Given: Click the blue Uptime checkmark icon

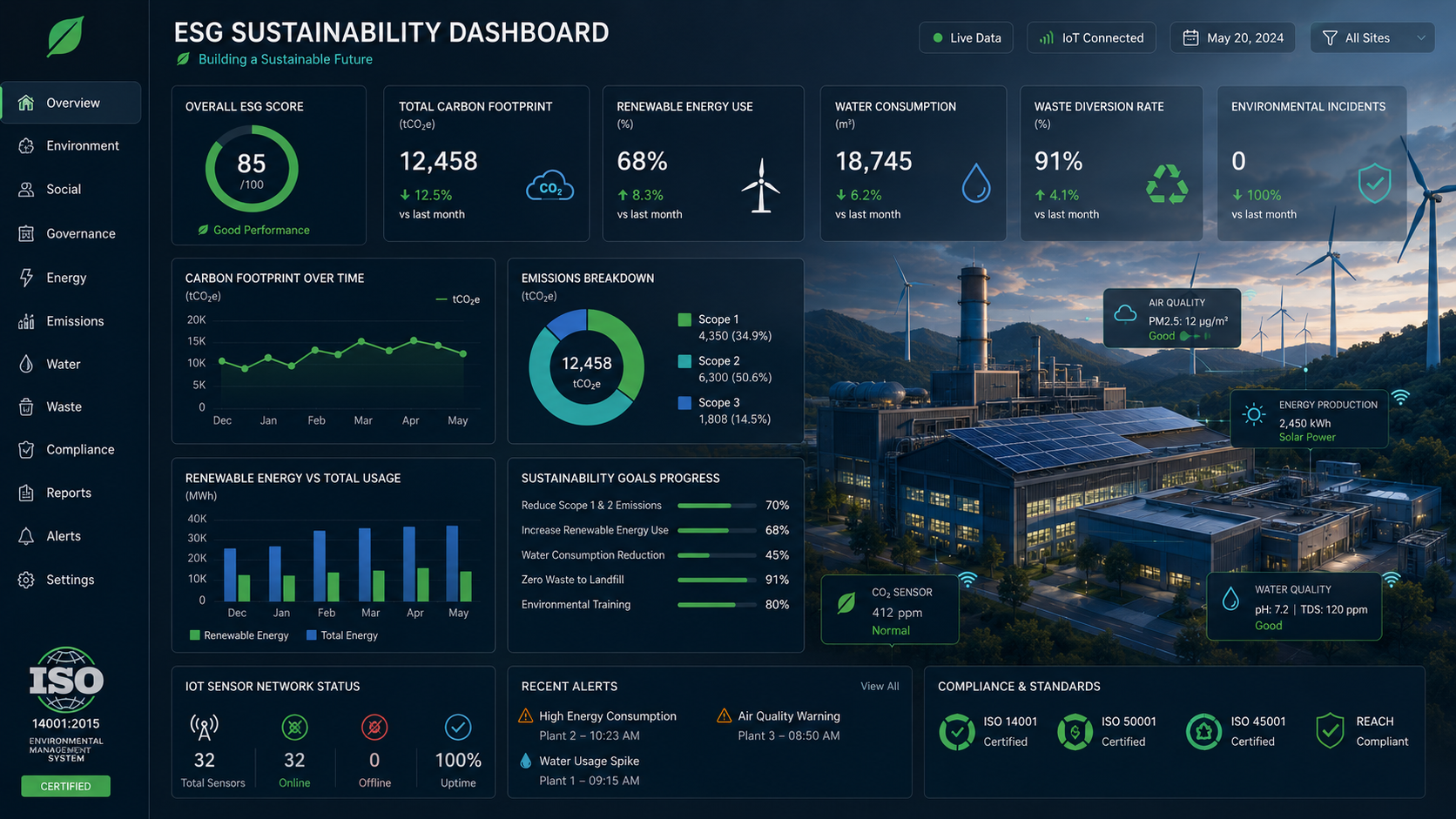Looking at the screenshot, I should click(458, 727).
